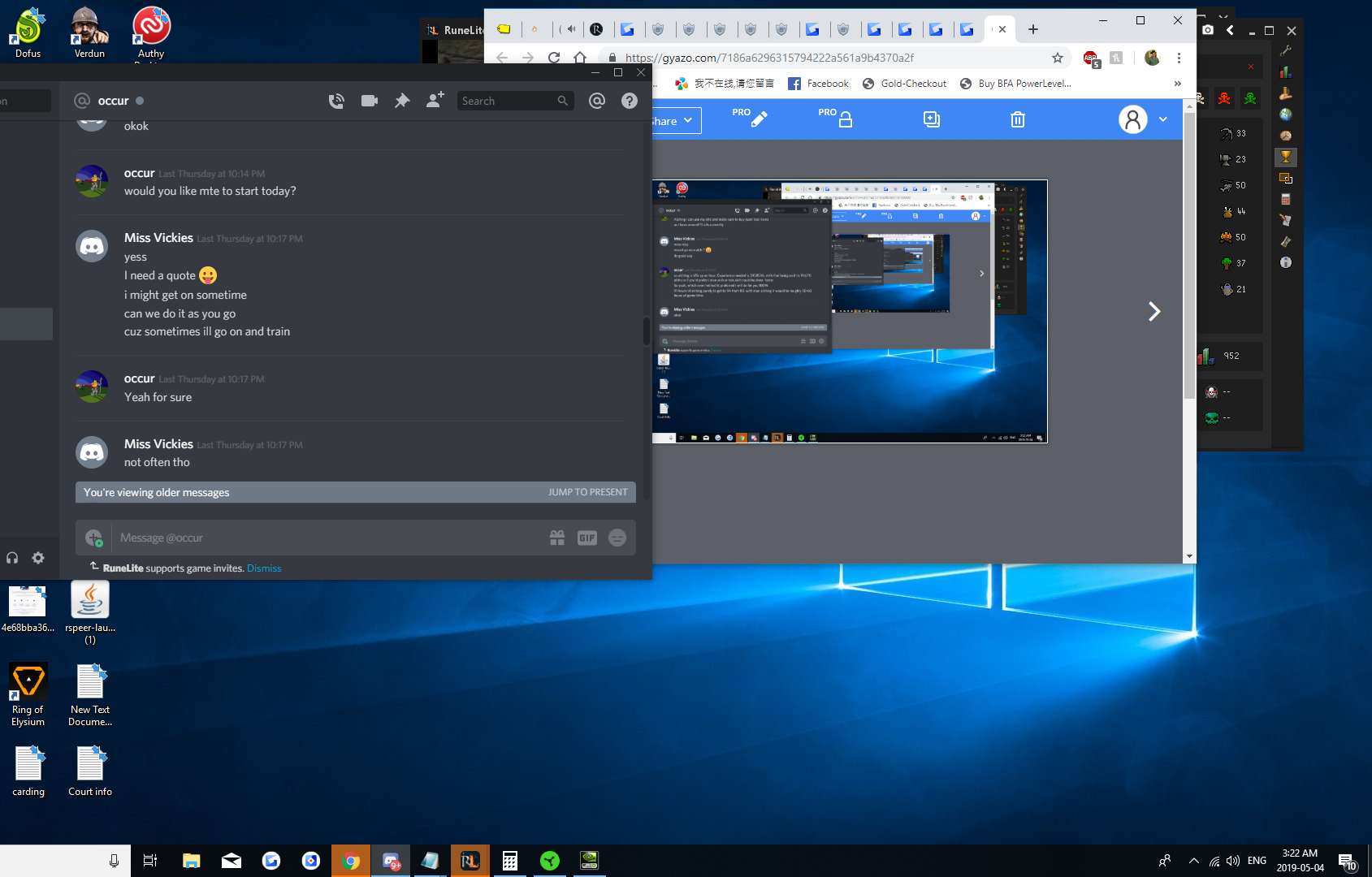This screenshot has height=877, width=1372.
Task: Open pinned messages in Discord
Action: click(x=402, y=101)
